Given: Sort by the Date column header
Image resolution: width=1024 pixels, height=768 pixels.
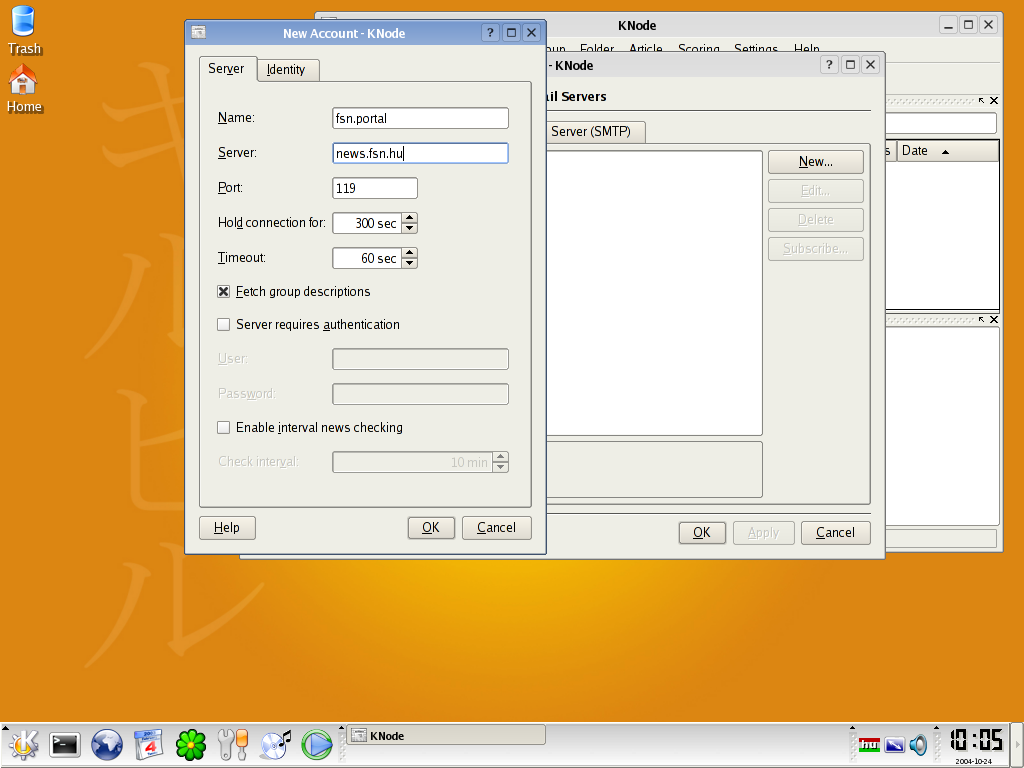Looking at the screenshot, I should click(948, 151).
